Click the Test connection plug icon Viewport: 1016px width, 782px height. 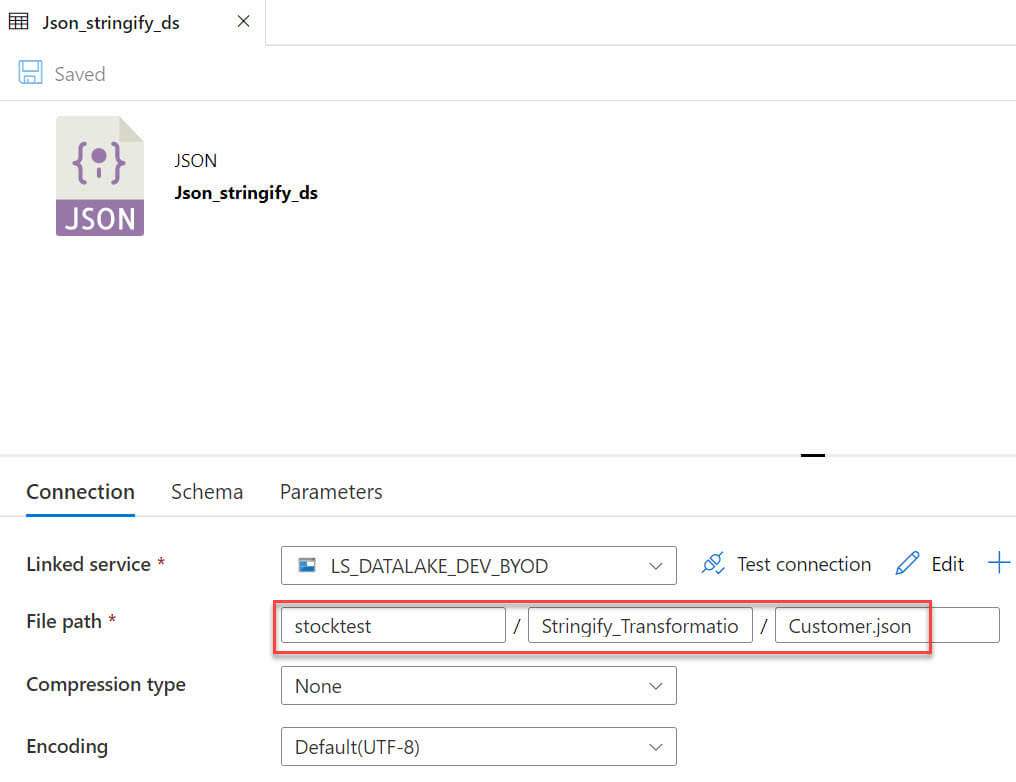point(713,564)
